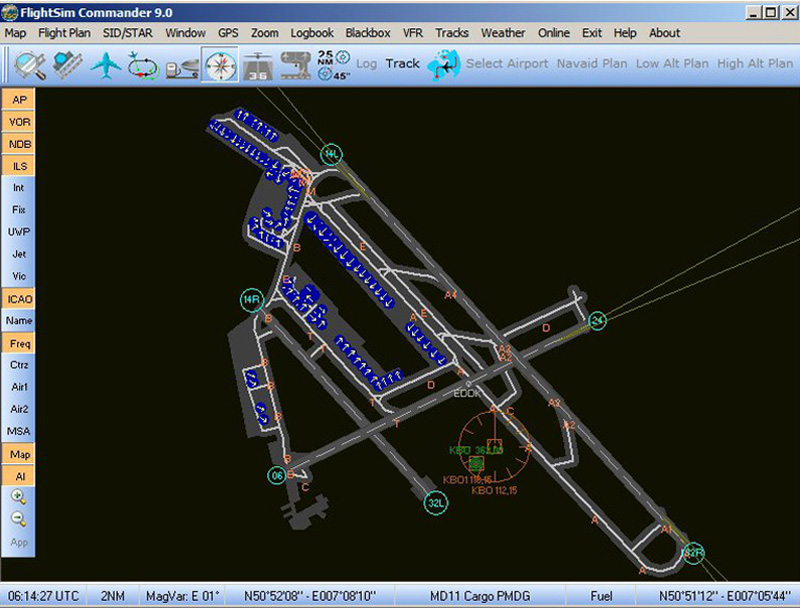
Task: Open the Blackbox menu
Action: [368, 33]
